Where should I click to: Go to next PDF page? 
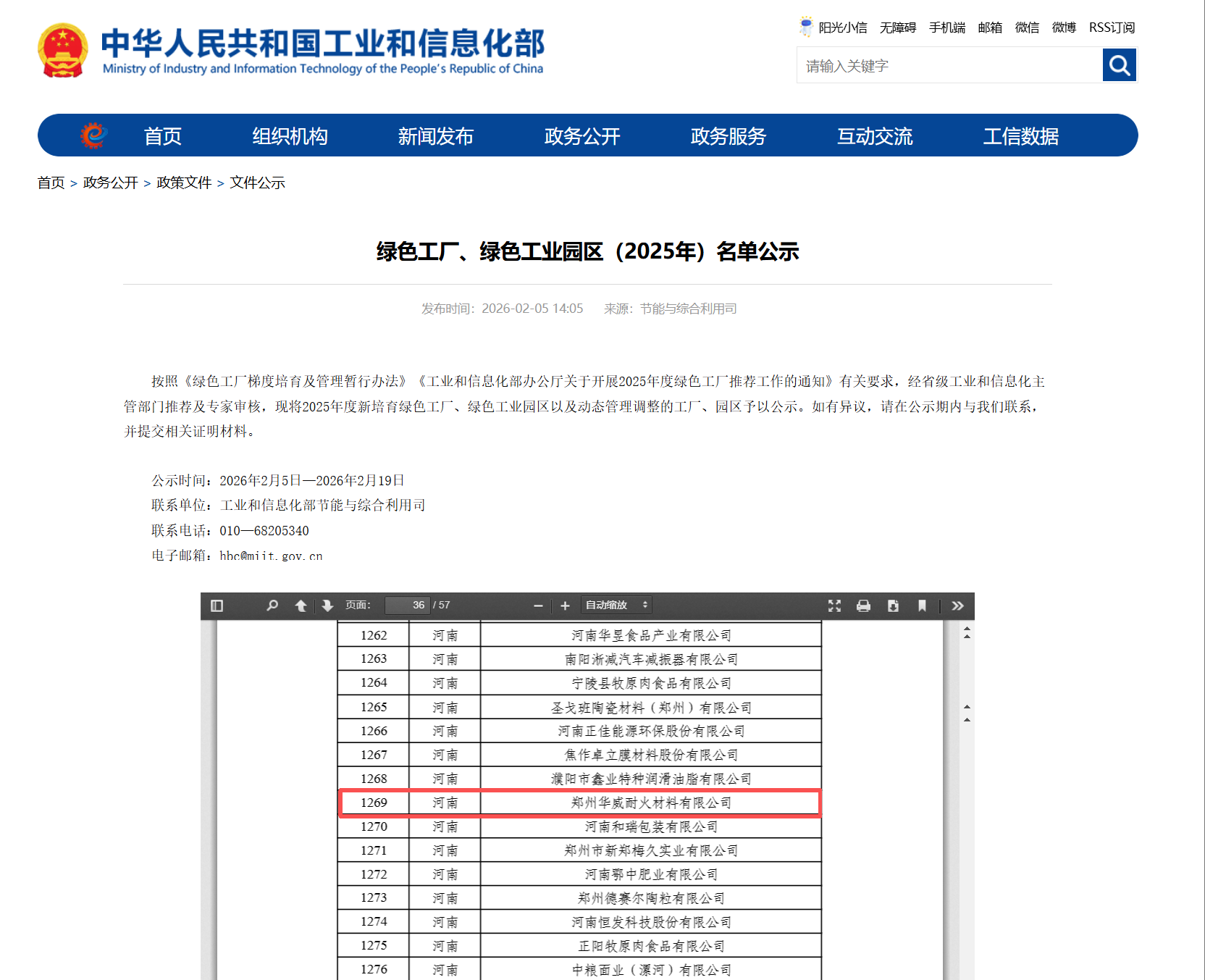pyautogui.click(x=327, y=606)
